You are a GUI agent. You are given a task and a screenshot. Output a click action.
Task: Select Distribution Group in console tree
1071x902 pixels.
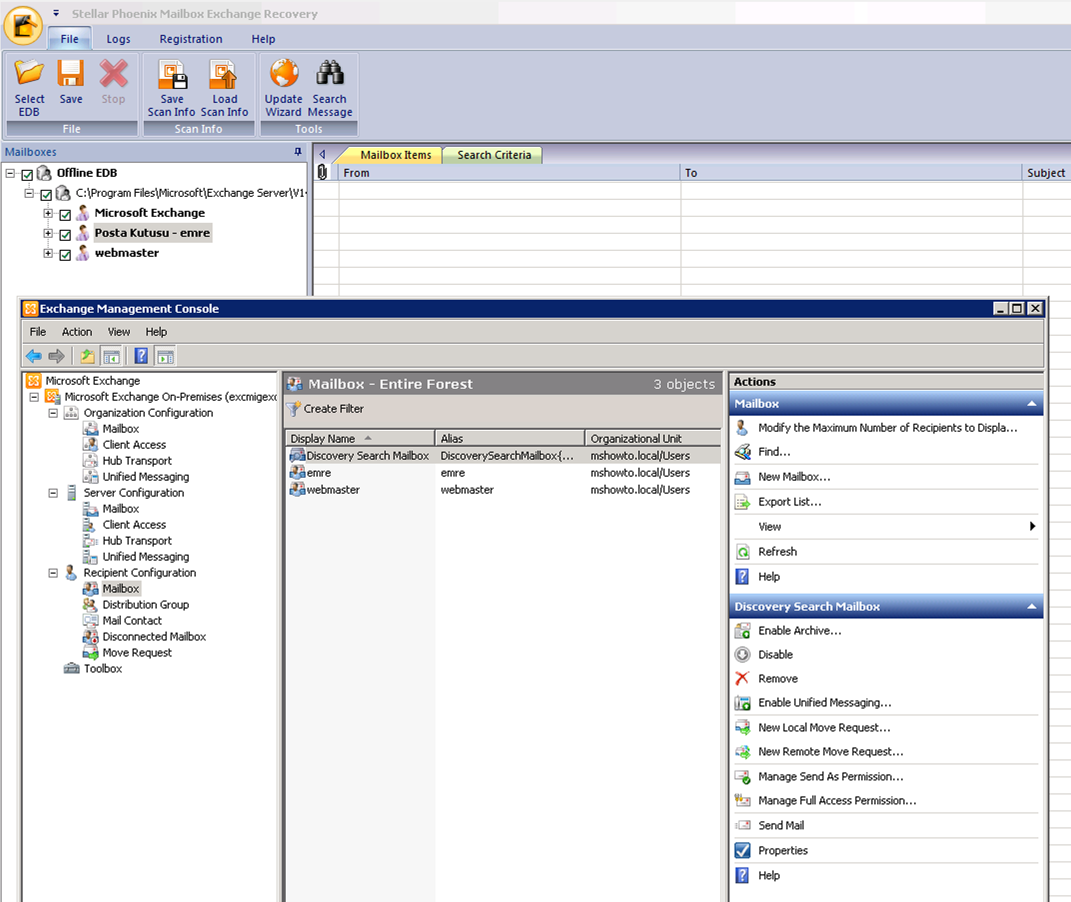145,605
